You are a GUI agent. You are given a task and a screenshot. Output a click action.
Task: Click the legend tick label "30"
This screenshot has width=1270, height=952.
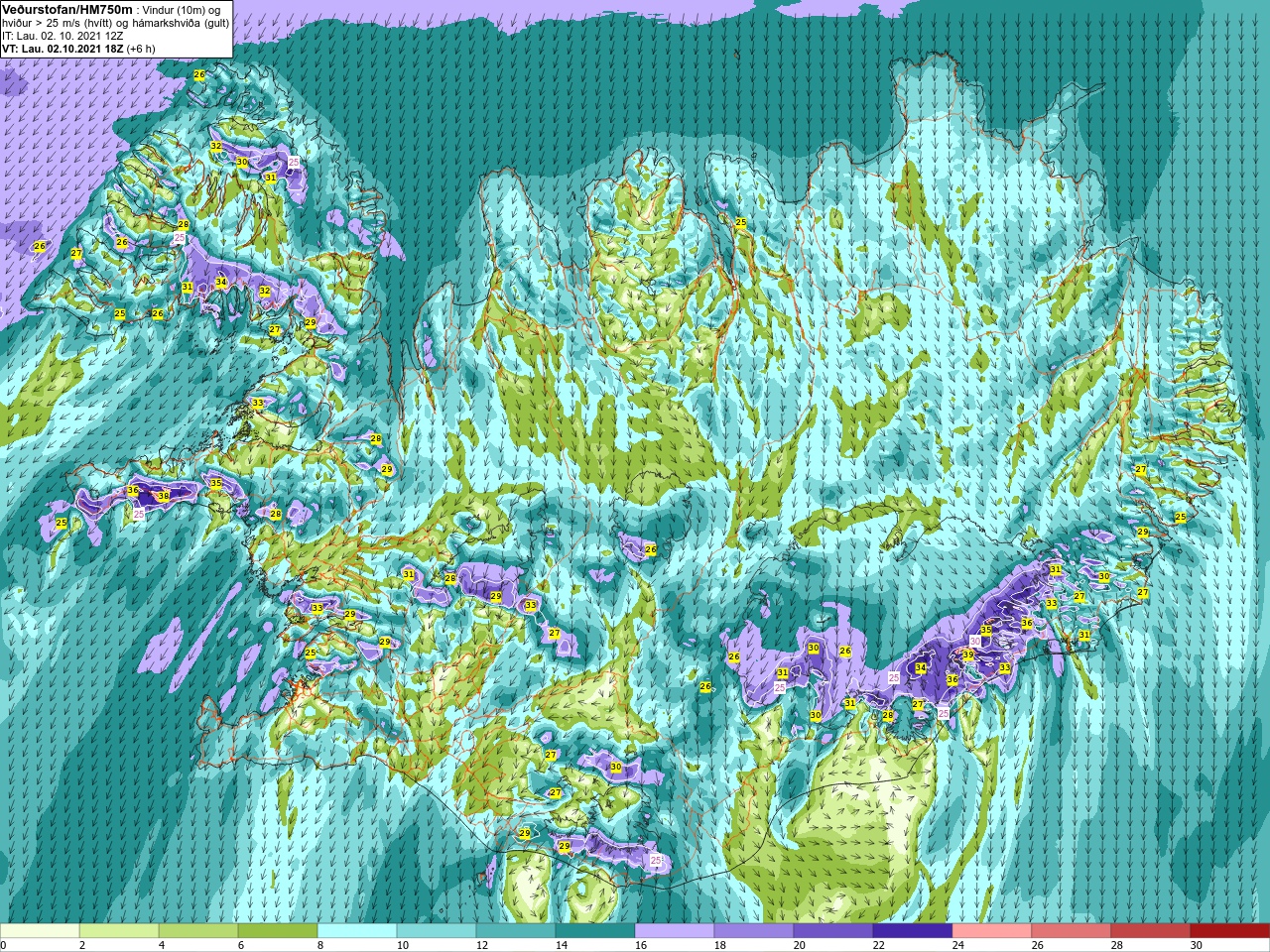[1197, 945]
